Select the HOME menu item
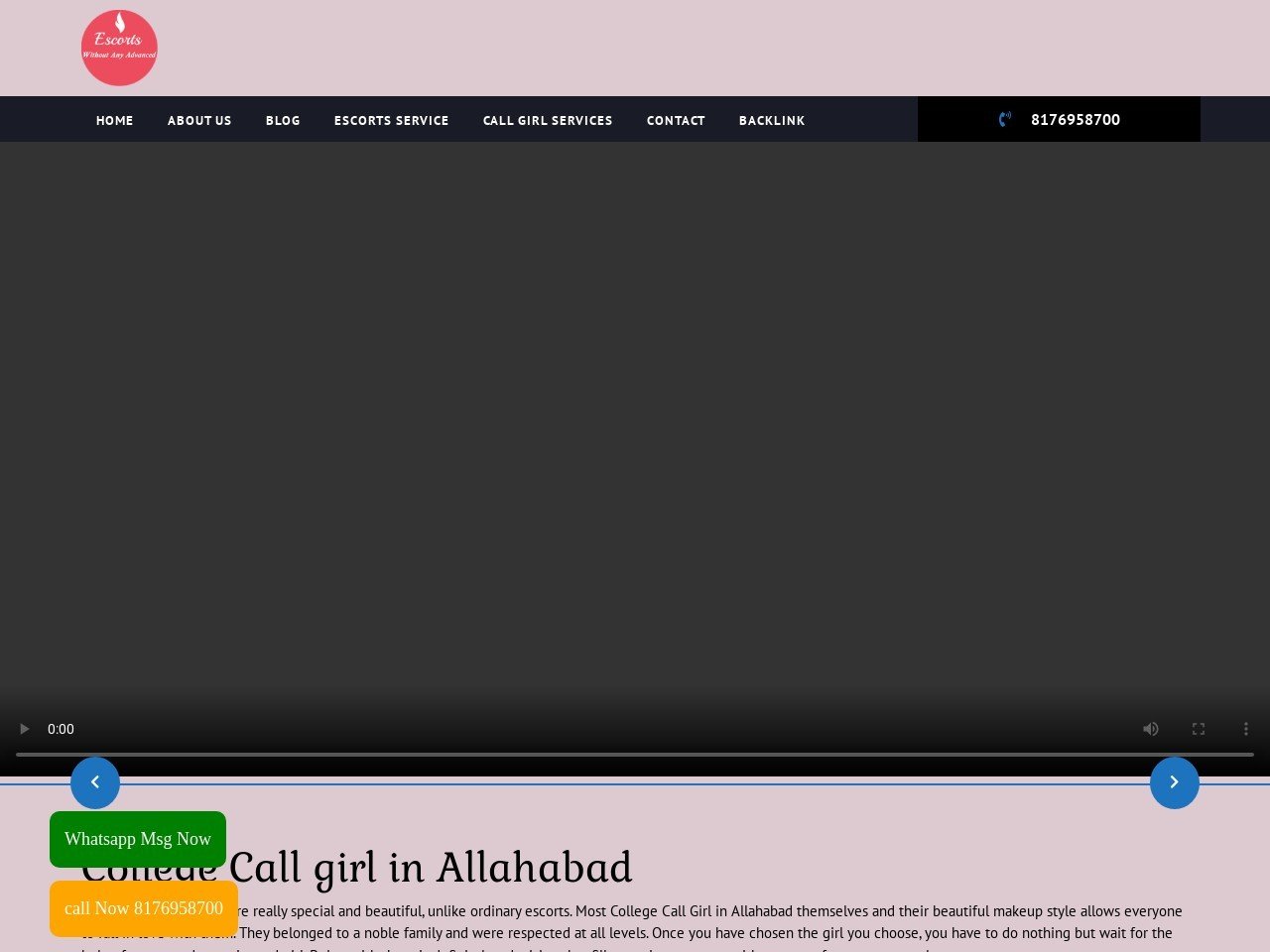 (114, 120)
